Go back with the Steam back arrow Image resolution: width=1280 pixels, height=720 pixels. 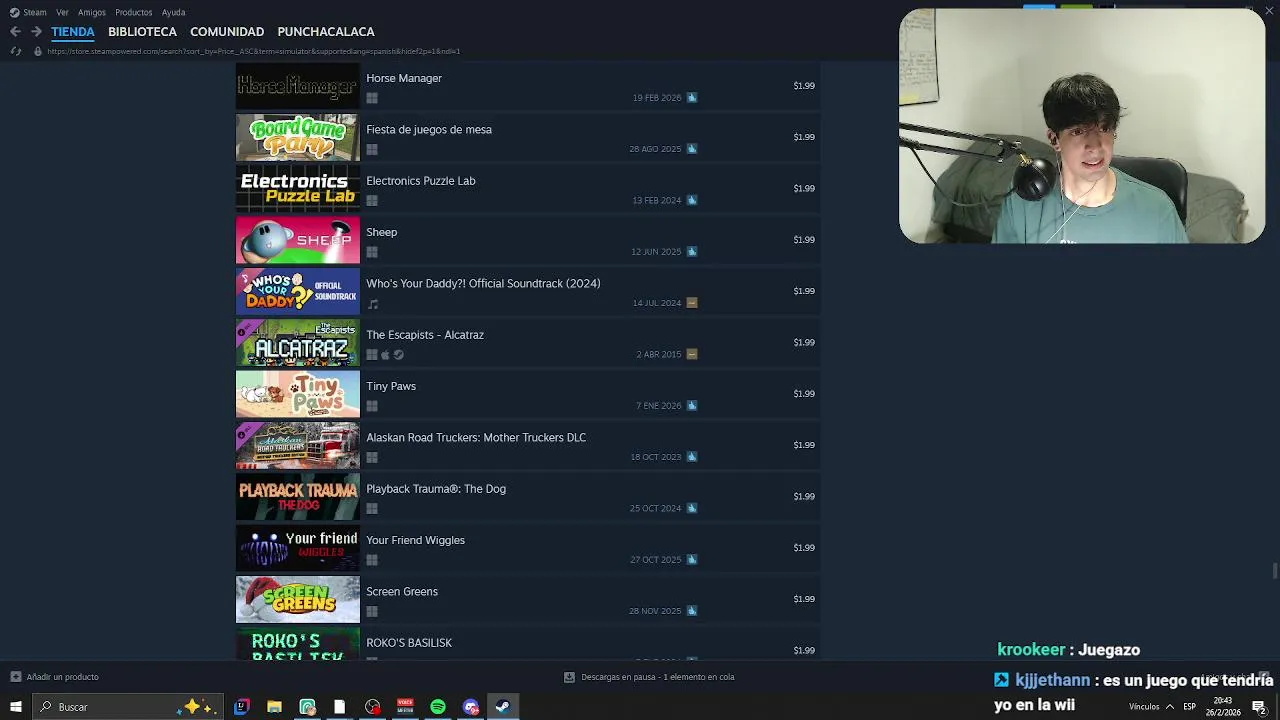pyautogui.click(x=15, y=32)
